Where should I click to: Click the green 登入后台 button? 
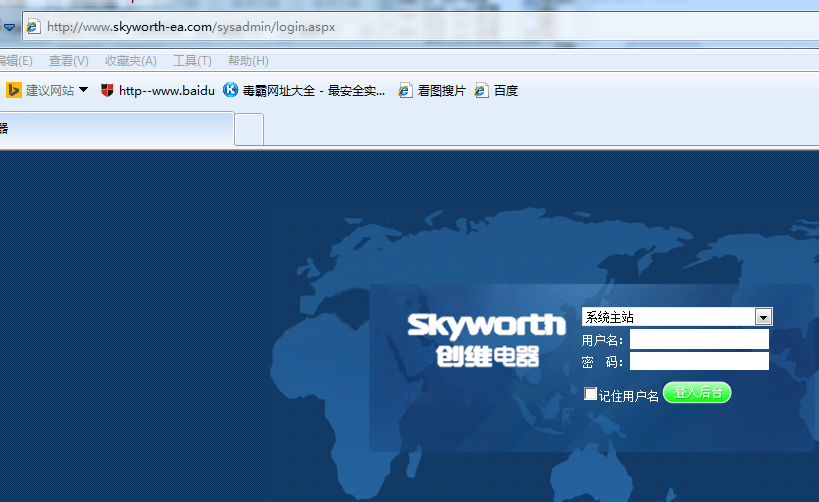pos(697,392)
